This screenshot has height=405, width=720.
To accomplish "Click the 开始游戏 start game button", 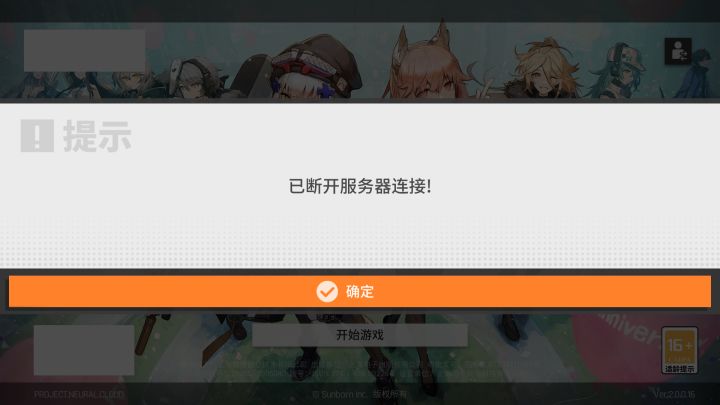I will [360, 335].
